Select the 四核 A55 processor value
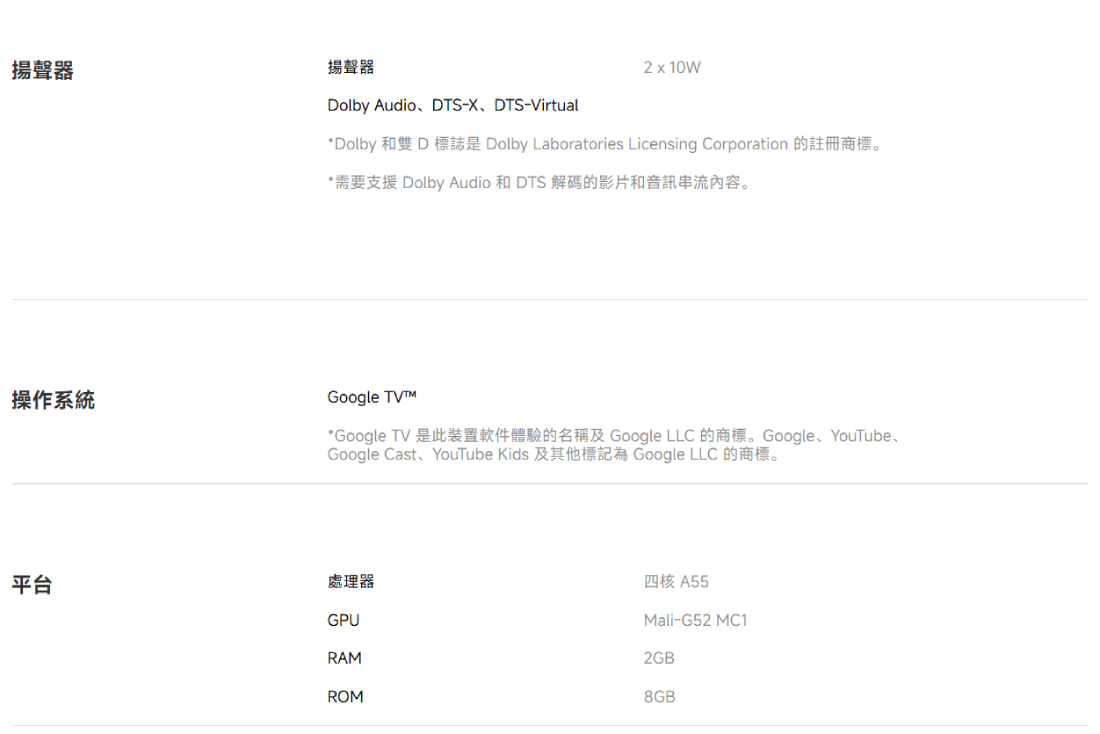The width and height of the screenshot is (1100, 734). click(676, 581)
